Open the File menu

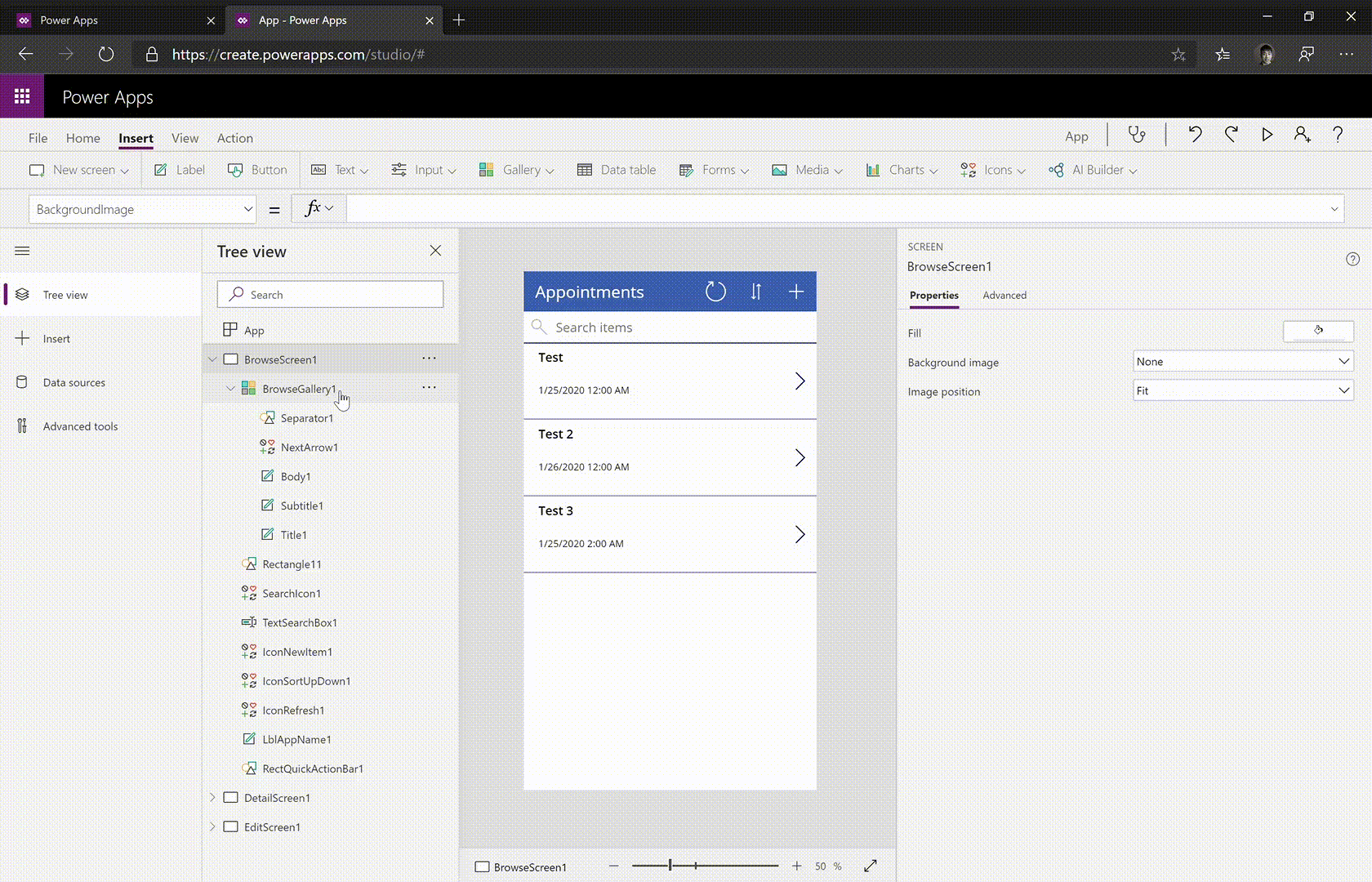click(x=38, y=138)
